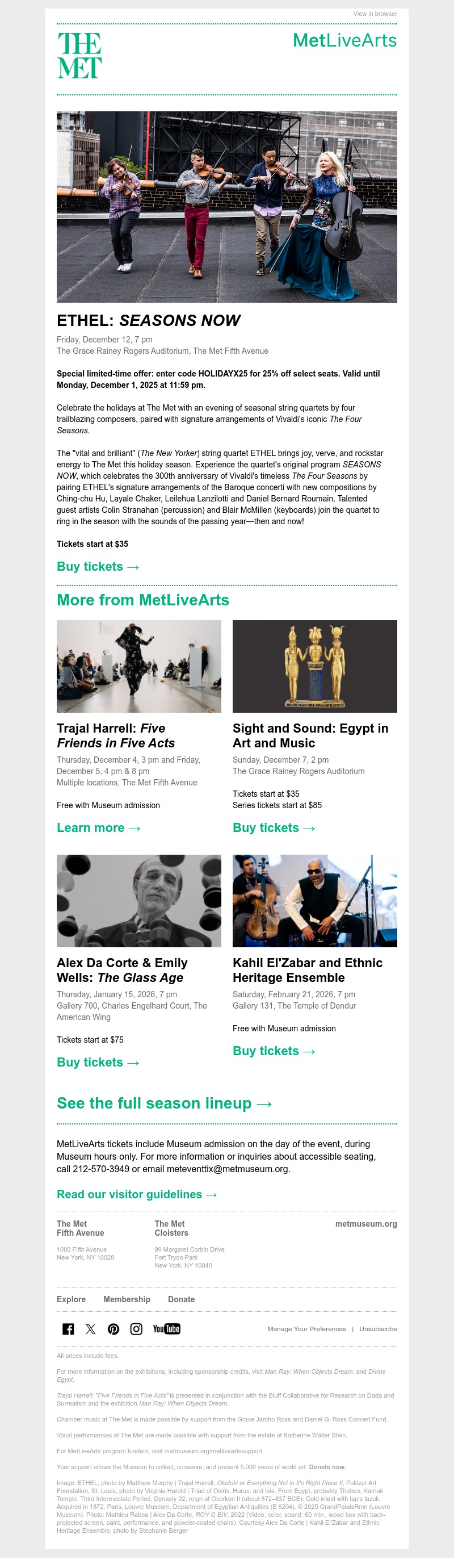Image resolution: width=454 pixels, height=1568 pixels.
Task: Click the ETHEL quartet hero photo
Action: (x=227, y=205)
